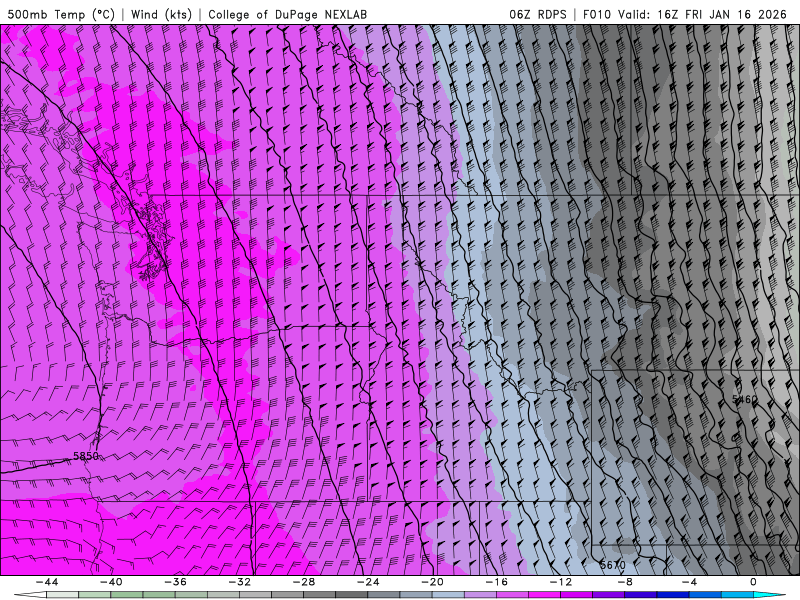Click the 5670 height contour label
Screen dimensions: 800x600
(612, 565)
